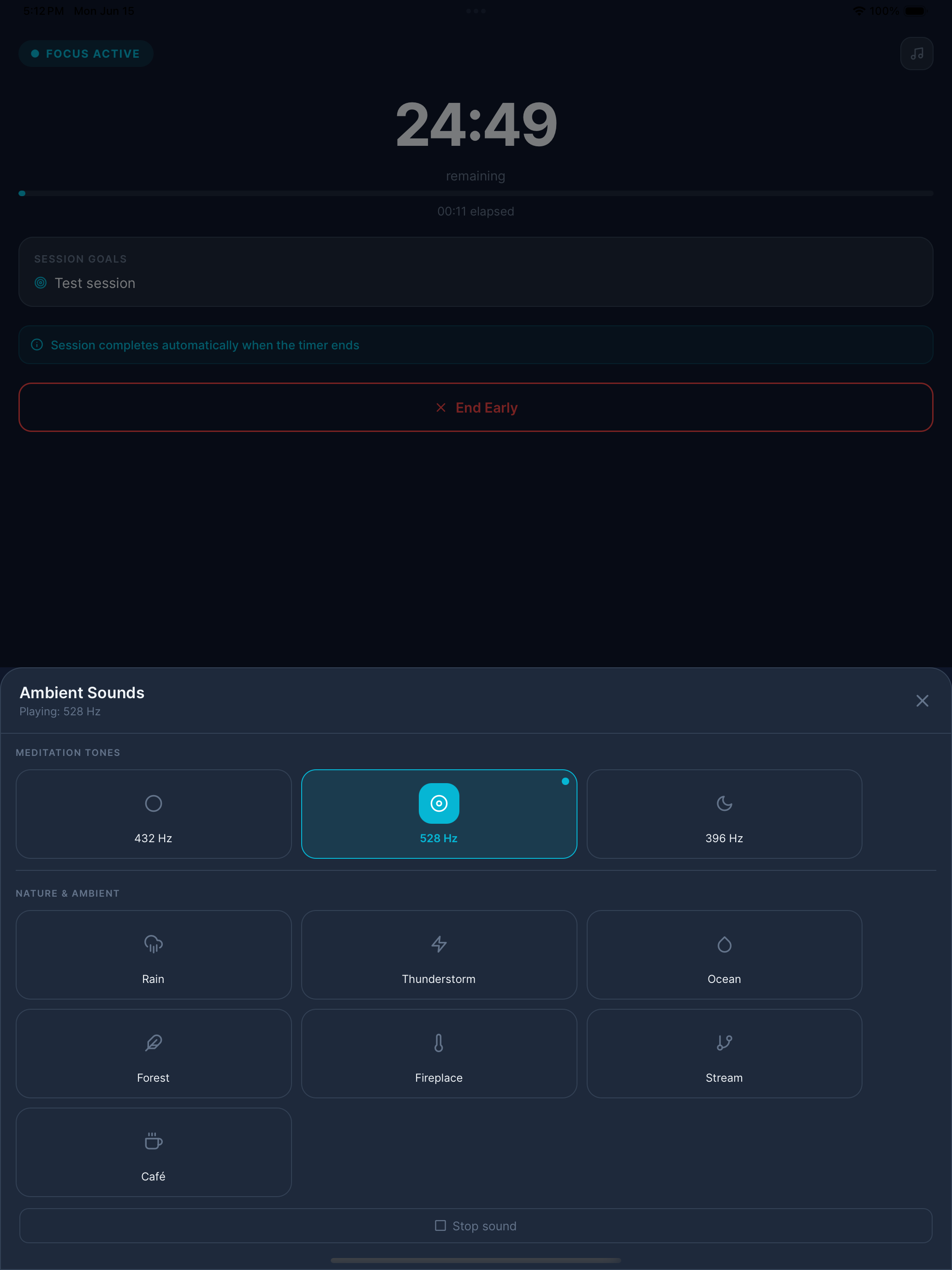Click 'Playing: 528 Hz' status text

(59, 711)
